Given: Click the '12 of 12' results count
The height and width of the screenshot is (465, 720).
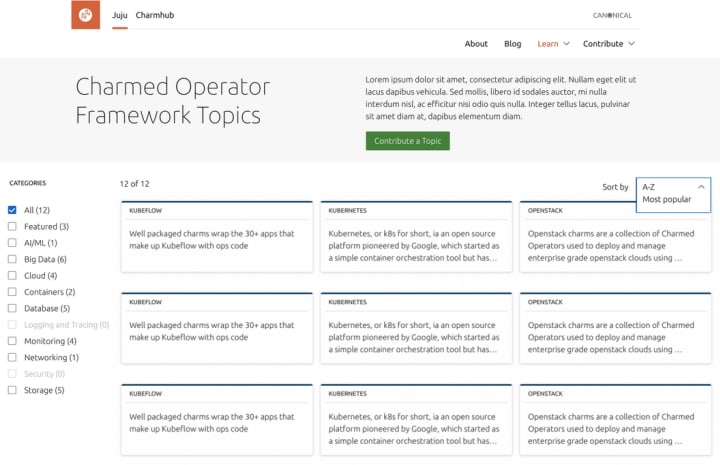Looking at the screenshot, I should [x=135, y=184].
